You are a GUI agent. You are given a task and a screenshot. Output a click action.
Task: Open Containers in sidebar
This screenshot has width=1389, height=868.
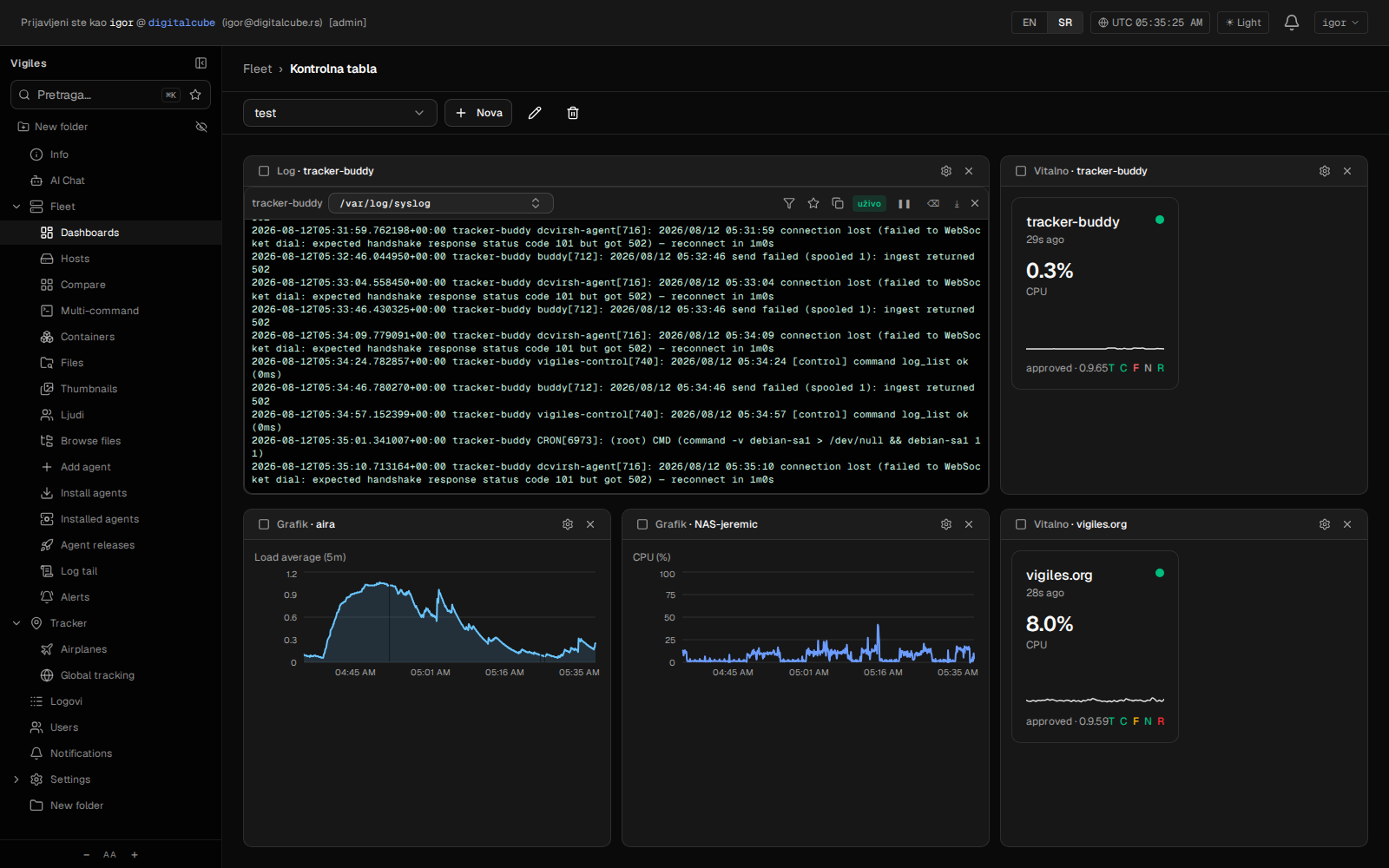(x=110, y=337)
